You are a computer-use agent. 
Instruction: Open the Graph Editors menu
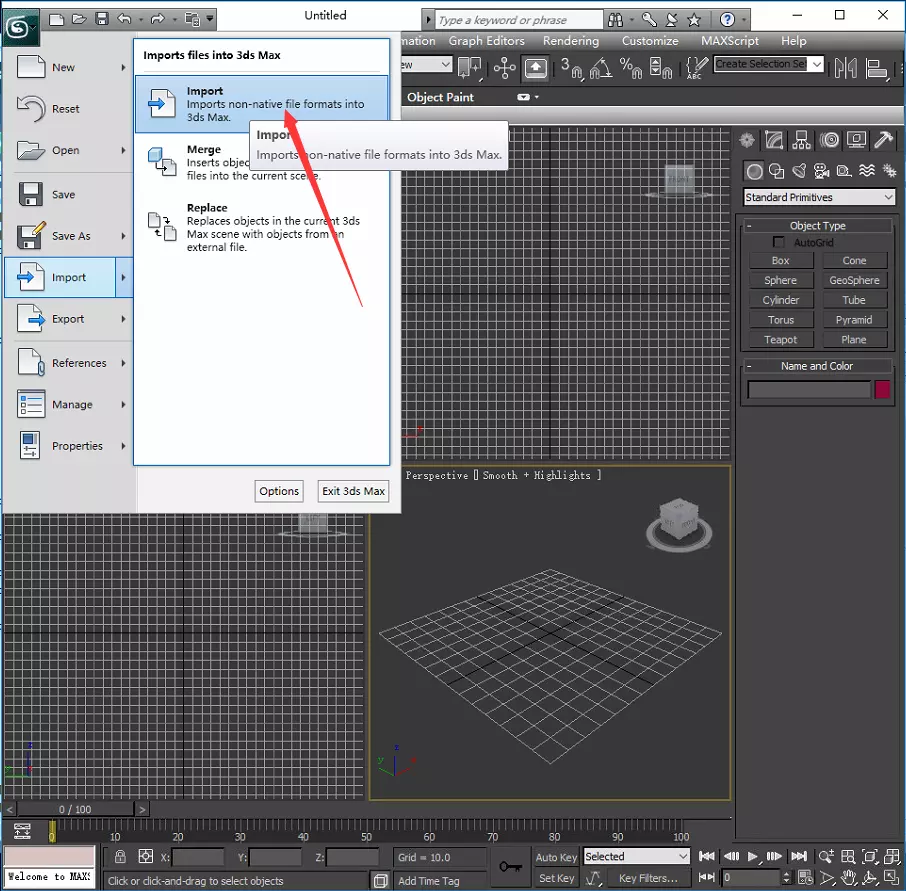coord(487,40)
